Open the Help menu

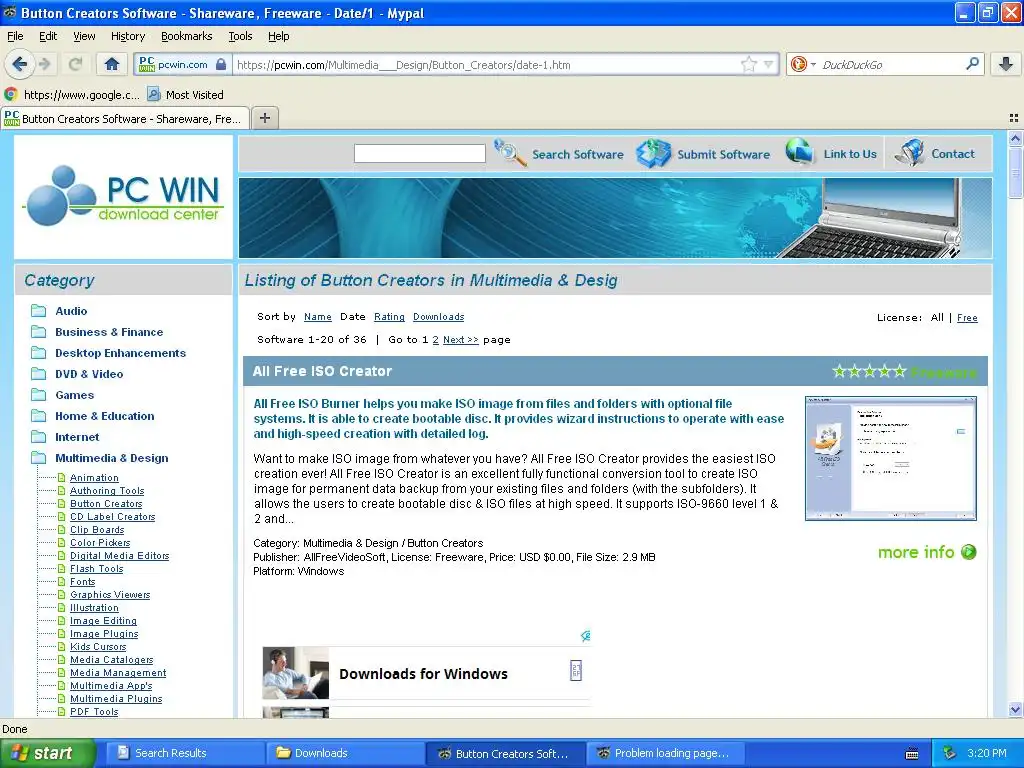tap(278, 36)
